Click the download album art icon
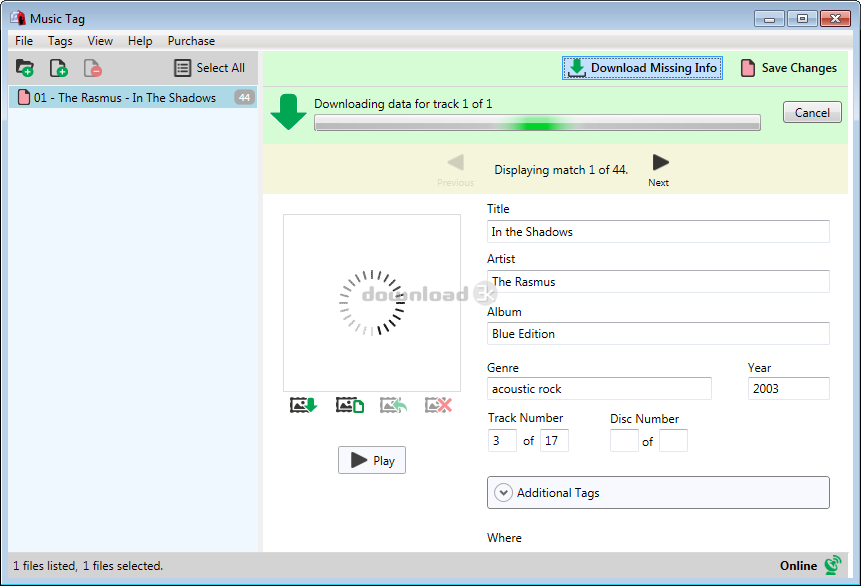The height and width of the screenshot is (586, 861). pyautogui.click(x=303, y=405)
